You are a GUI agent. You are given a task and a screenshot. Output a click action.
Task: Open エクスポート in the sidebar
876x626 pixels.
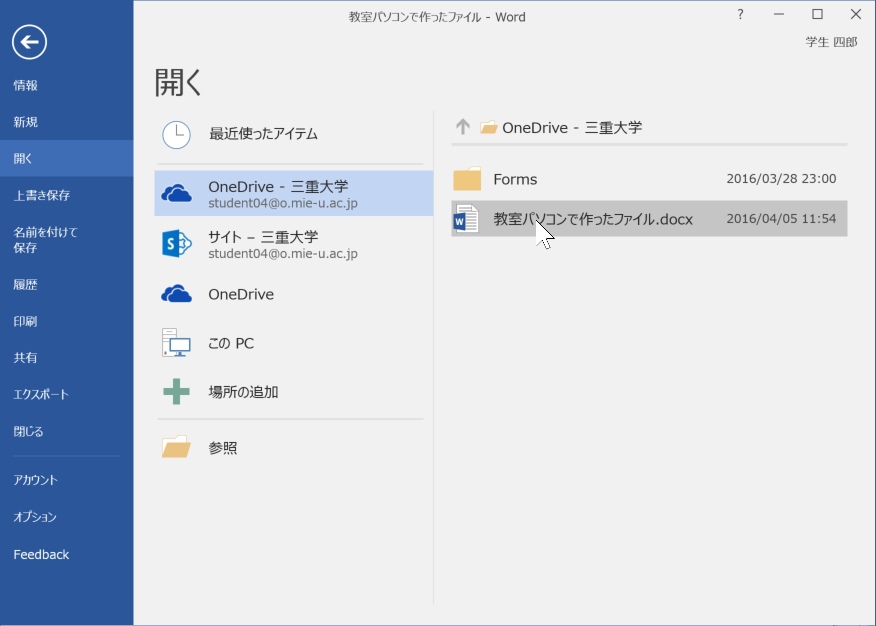(41, 394)
